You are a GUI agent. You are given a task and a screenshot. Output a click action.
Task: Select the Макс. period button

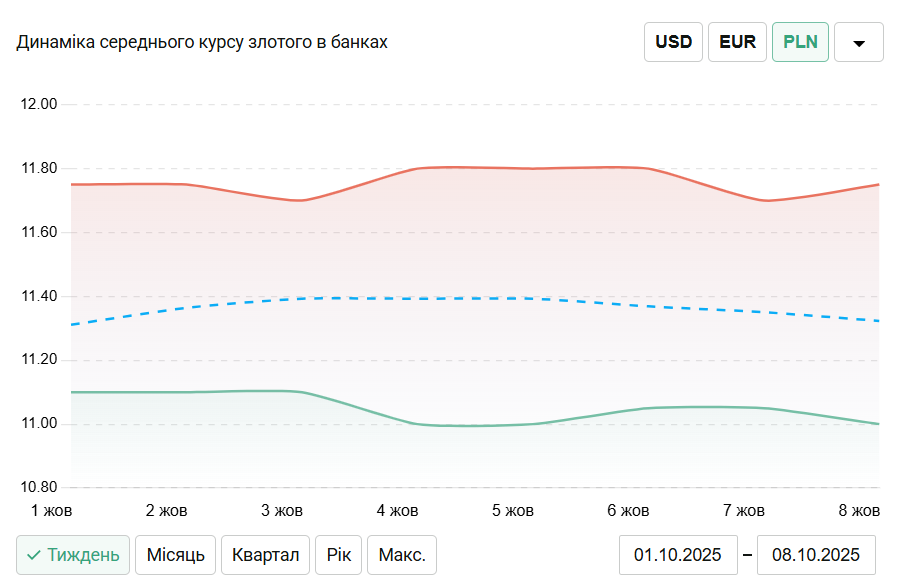tap(402, 555)
